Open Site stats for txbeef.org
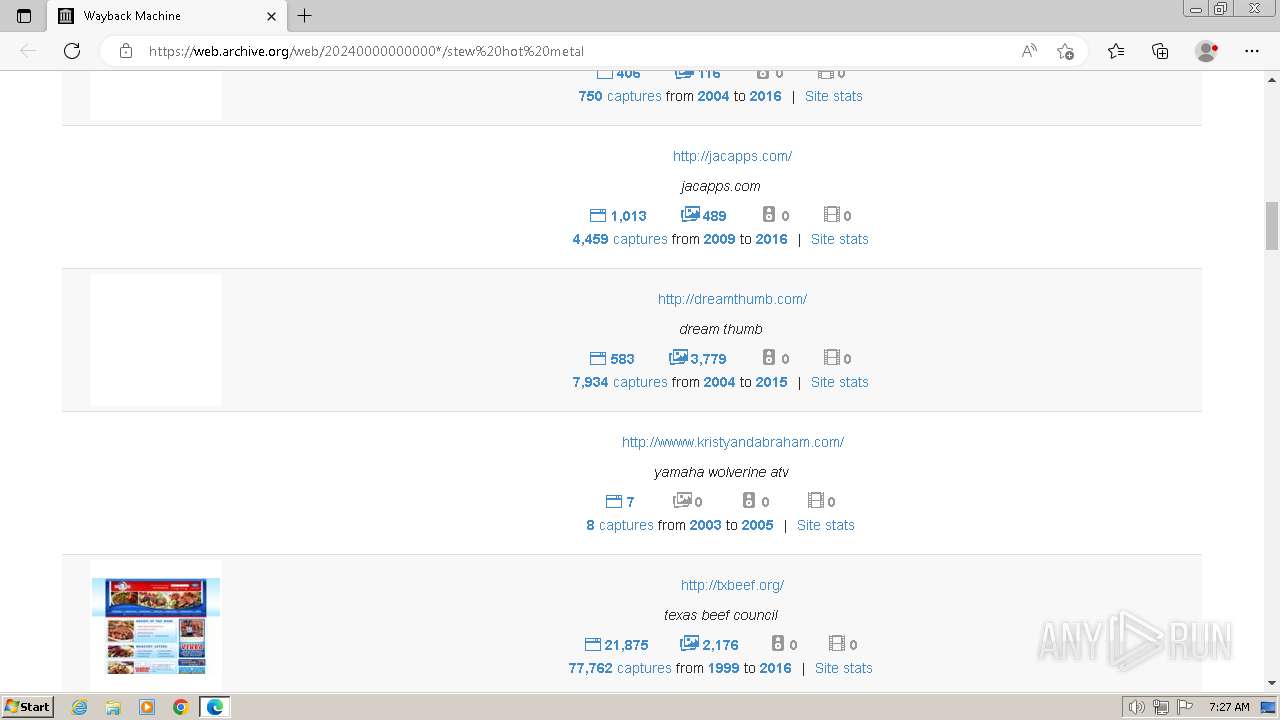The width and height of the screenshot is (1280, 720). 843,668
